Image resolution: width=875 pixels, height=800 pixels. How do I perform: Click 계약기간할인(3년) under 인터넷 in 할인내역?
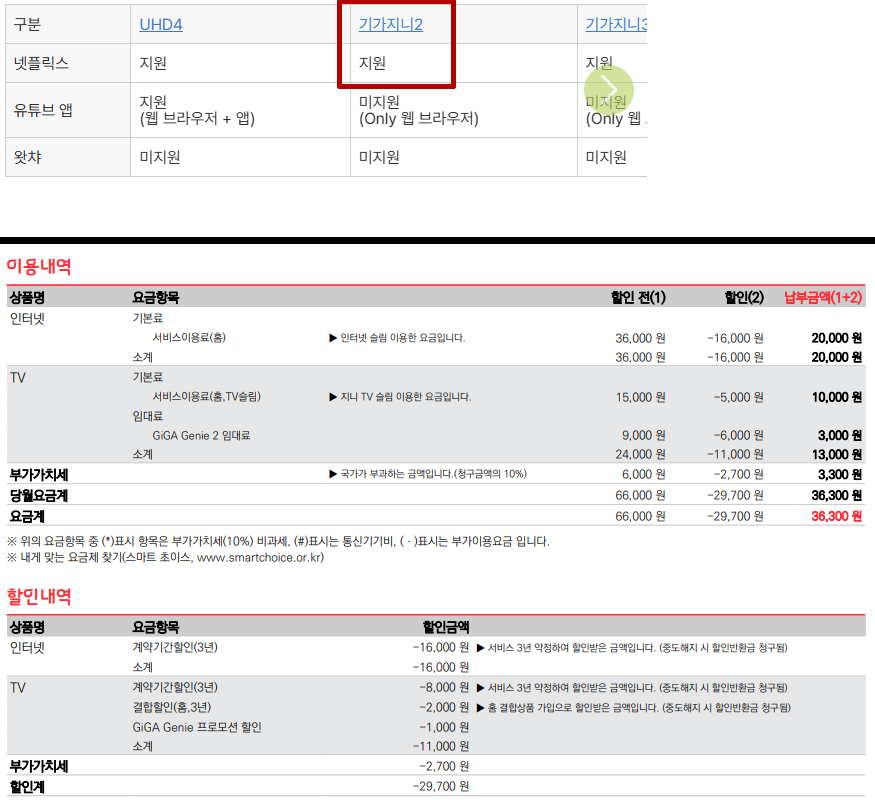175,647
